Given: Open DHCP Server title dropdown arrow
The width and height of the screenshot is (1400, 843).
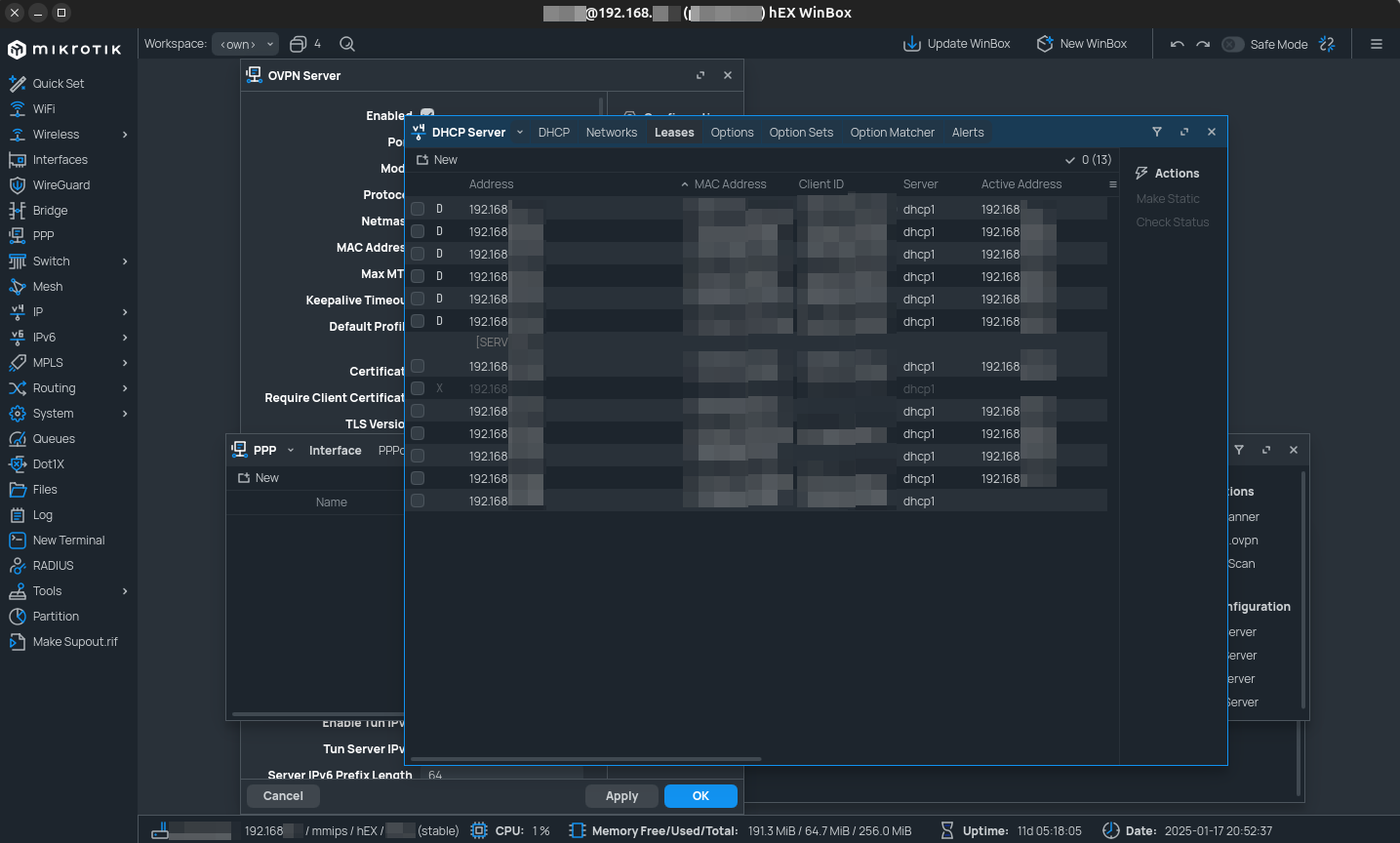Looking at the screenshot, I should click(x=520, y=133).
